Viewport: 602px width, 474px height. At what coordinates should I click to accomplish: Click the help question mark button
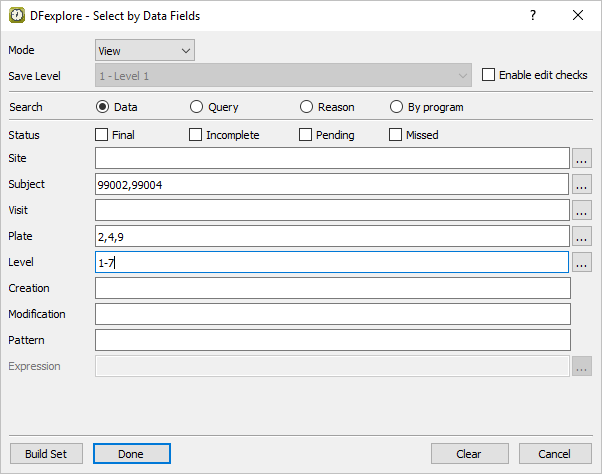[x=533, y=15]
